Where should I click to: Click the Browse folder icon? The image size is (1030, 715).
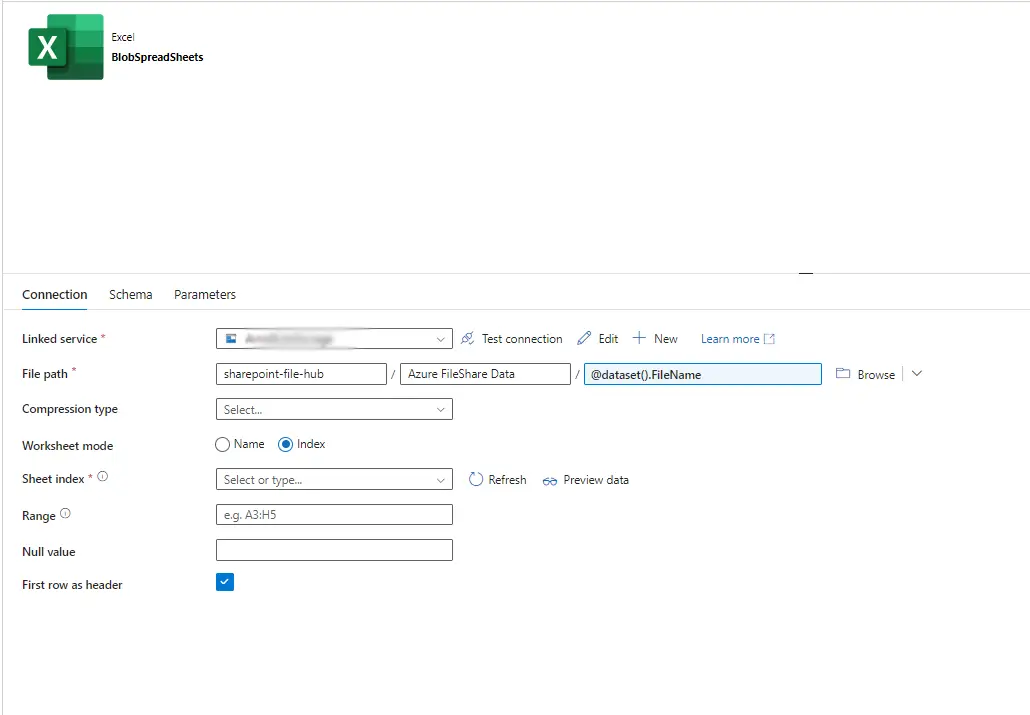pyautogui.click(x=843, y=374)
